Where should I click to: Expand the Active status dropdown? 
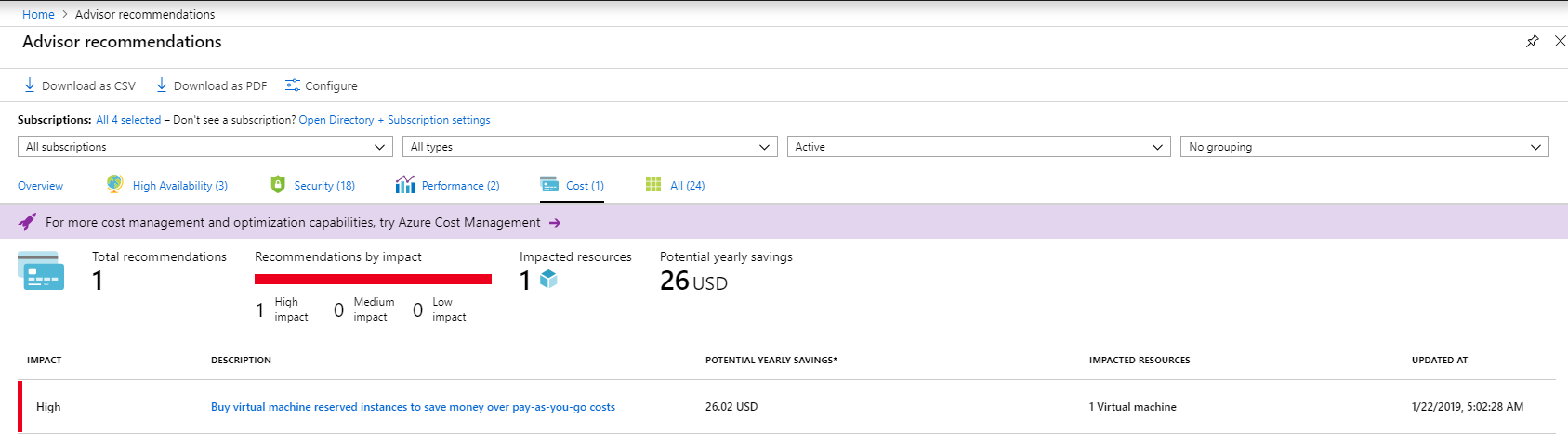point(978,147)
